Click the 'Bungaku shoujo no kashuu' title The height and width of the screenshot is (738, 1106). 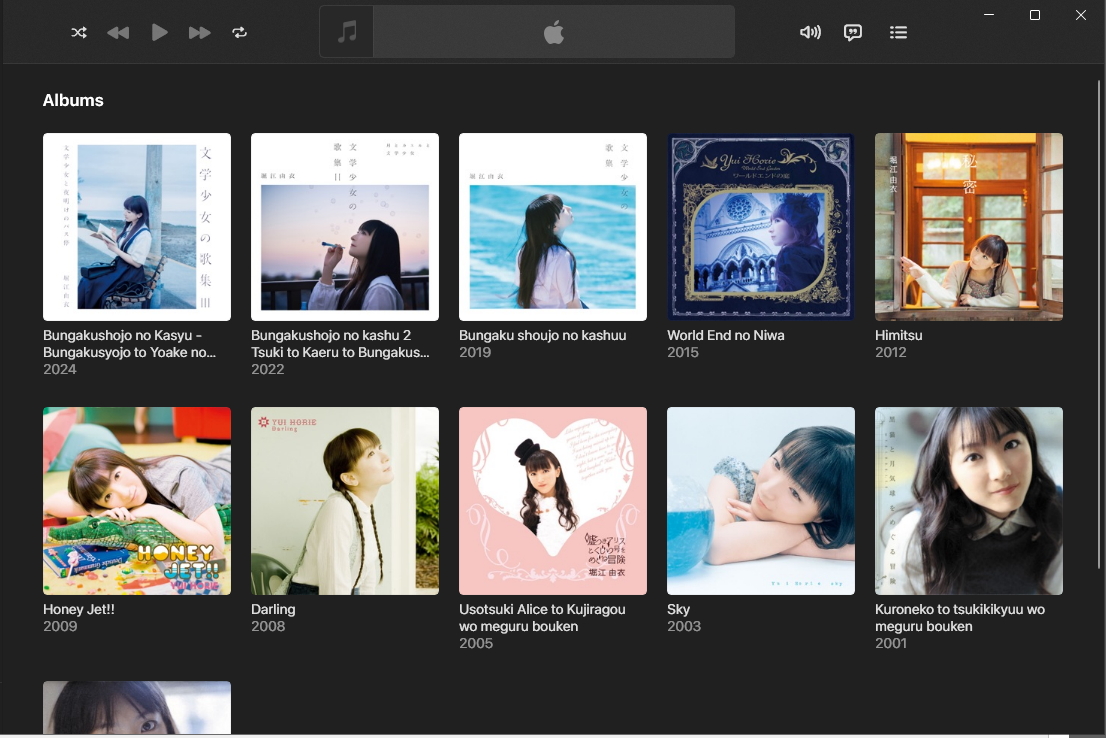tap(542, 335)
